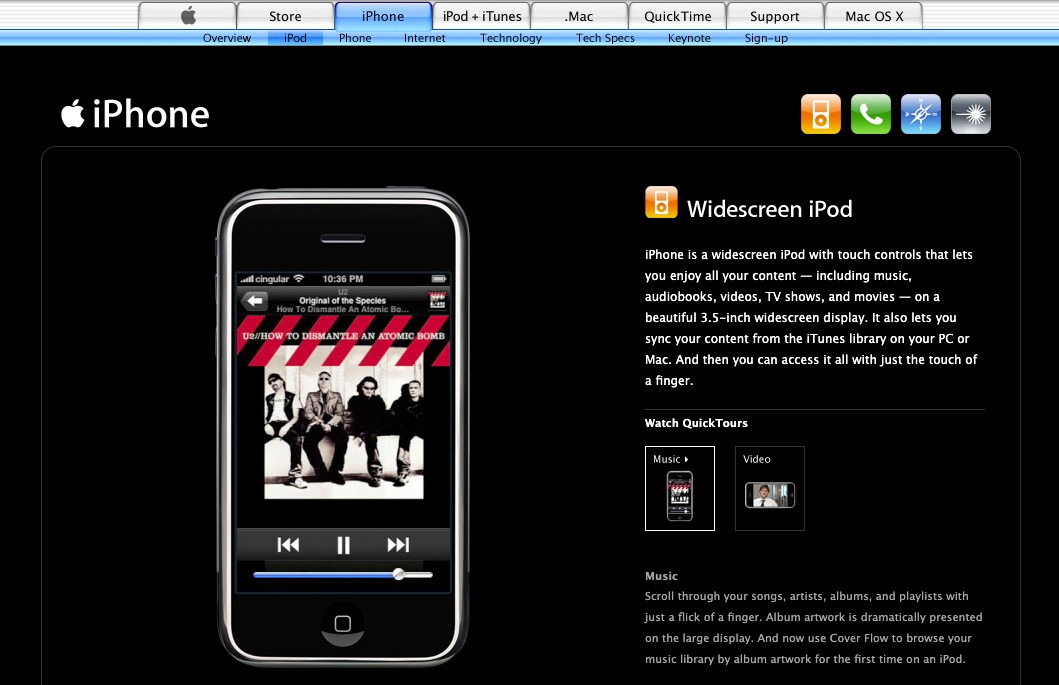1059x685 pixels.
Task: Go to the Keynote subnav link
Action: (x=689, y=38)
